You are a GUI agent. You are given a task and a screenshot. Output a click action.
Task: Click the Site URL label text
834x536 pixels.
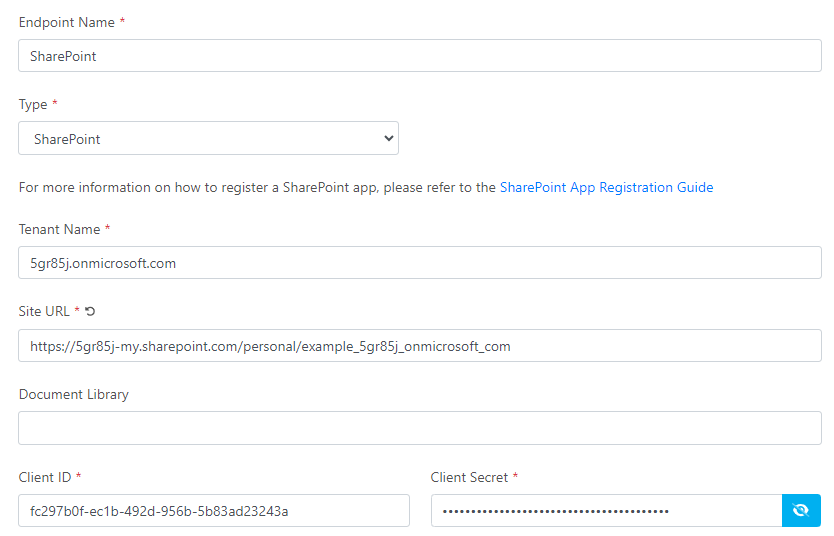[x=44, y=312]
